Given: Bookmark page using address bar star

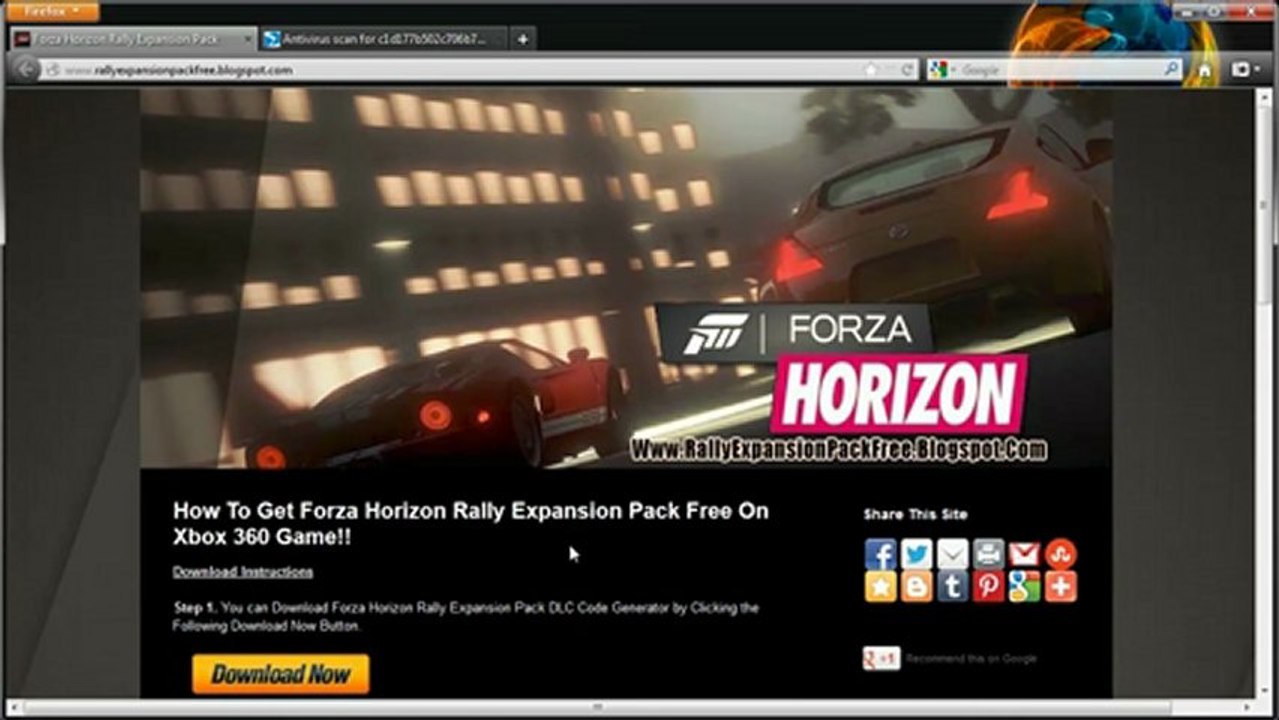Looking at the screenshot, I should pyautogui.click(x=871, y=70).
